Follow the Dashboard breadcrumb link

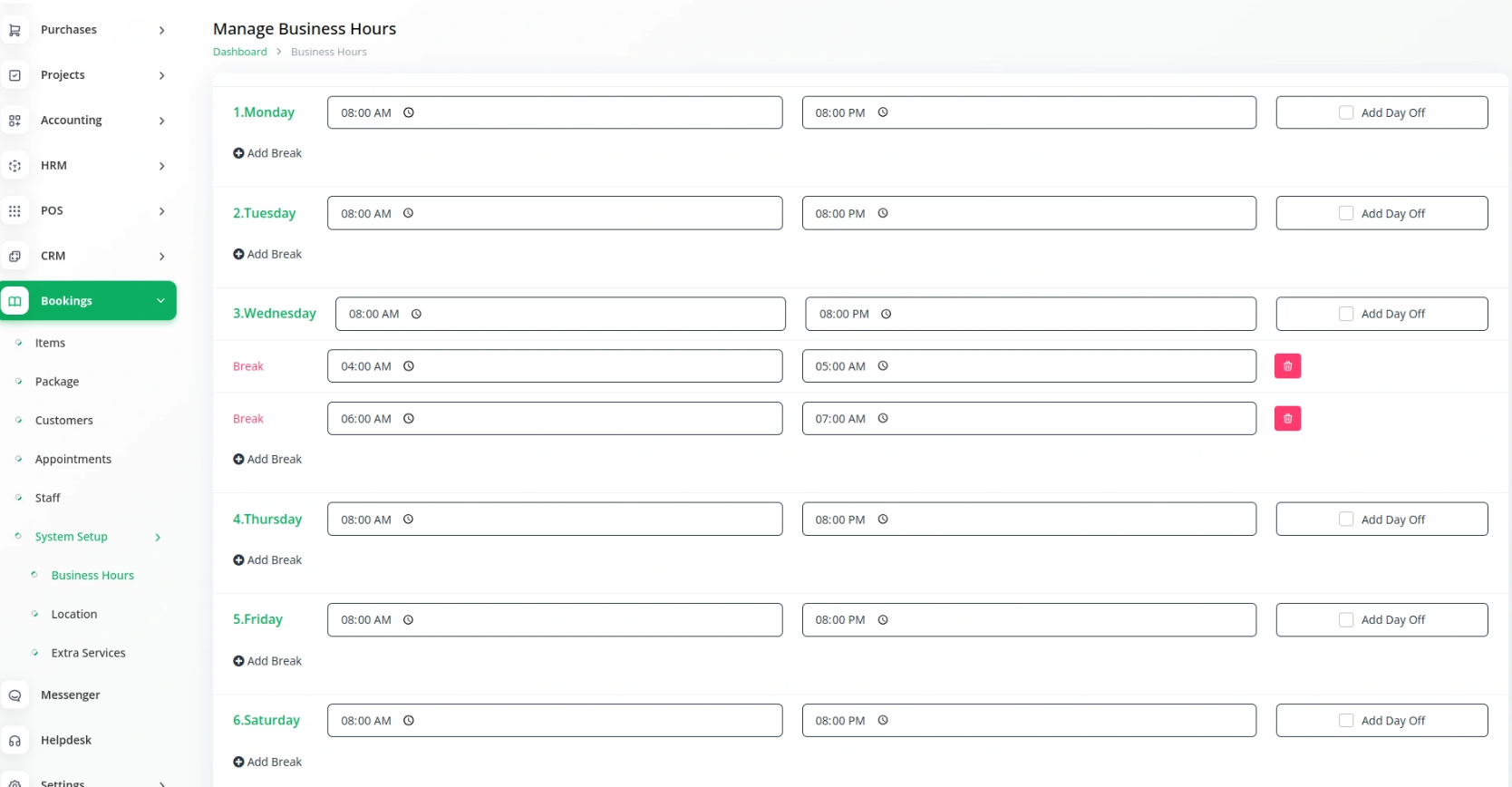(x=240, y=52)
